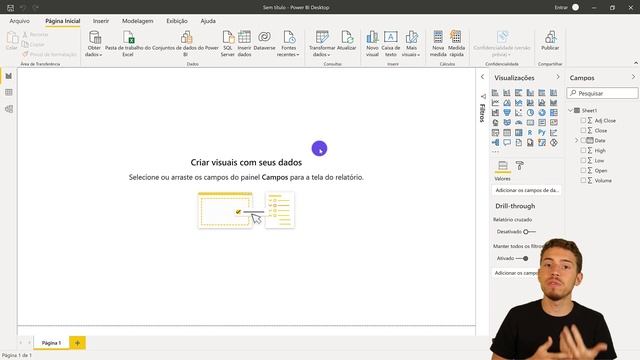This screenshot has height=360, width=640.
Task: Click the Excel workbook import icon
Action: pos(128,37)
